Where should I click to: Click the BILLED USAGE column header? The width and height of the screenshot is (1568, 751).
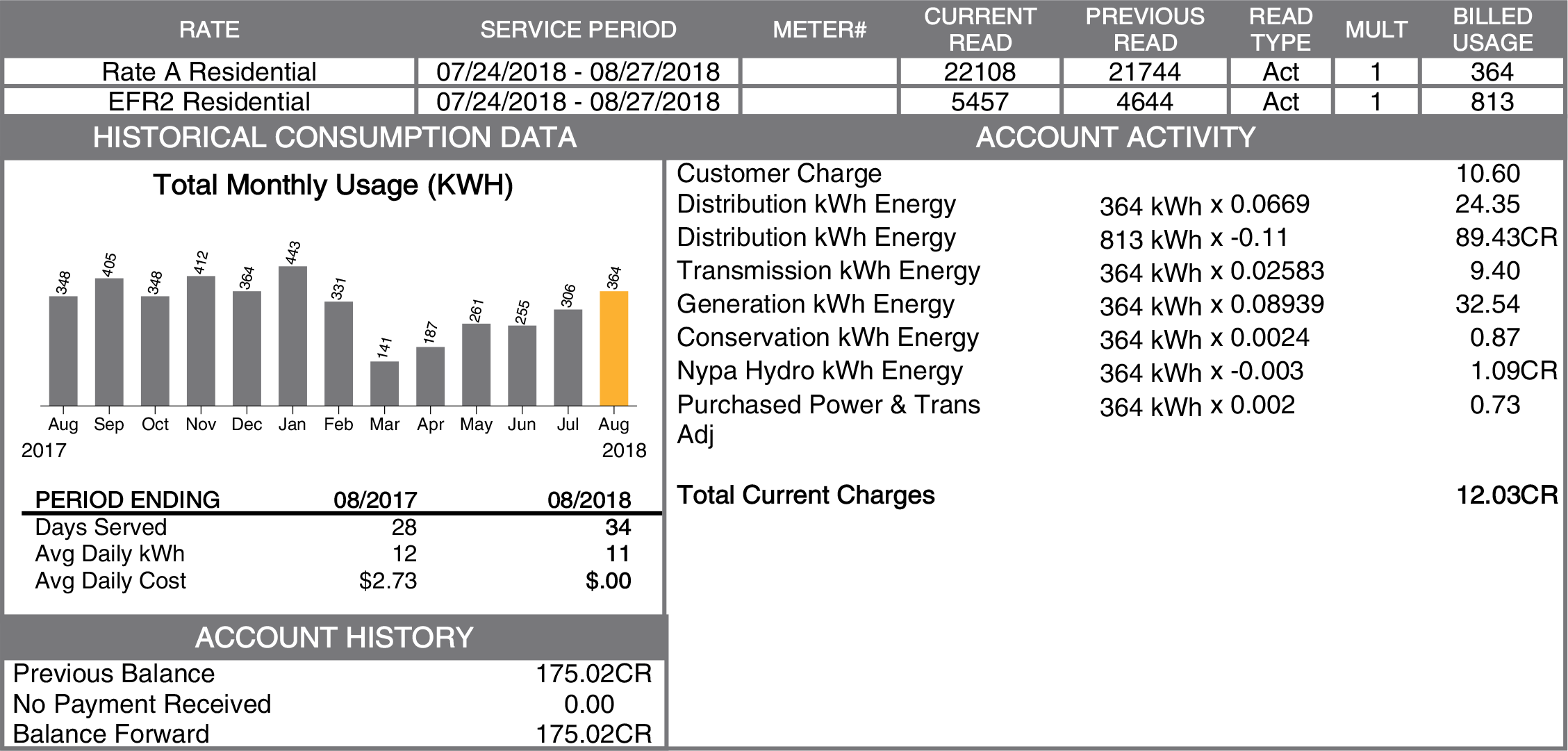[x=1492, y=29]
